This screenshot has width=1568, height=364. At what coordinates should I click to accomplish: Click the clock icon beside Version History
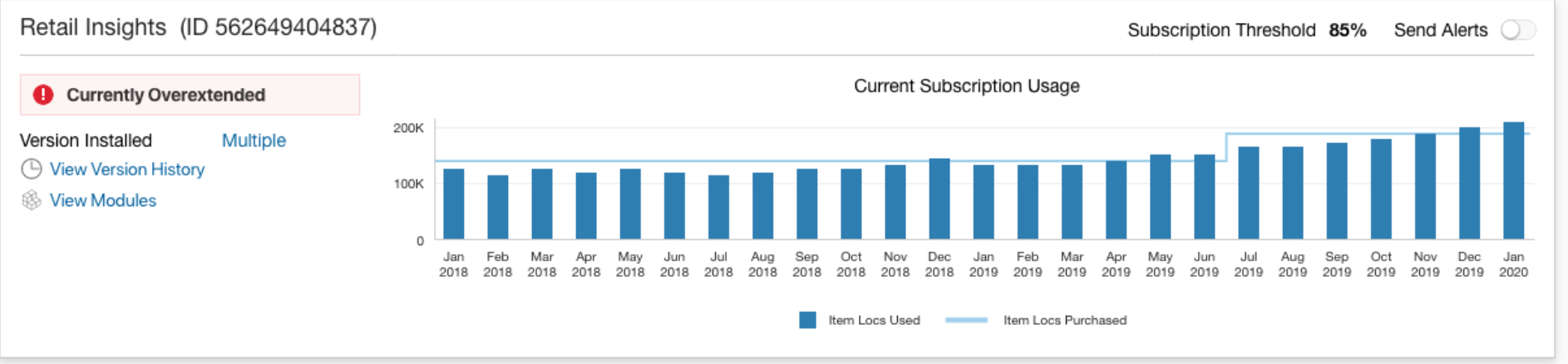coord(32,170)
